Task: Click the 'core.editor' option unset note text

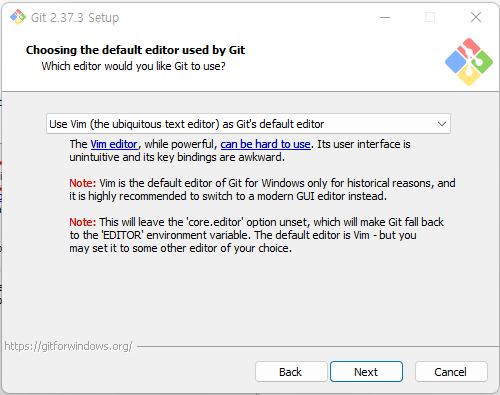Action: [x=257, y=235]
